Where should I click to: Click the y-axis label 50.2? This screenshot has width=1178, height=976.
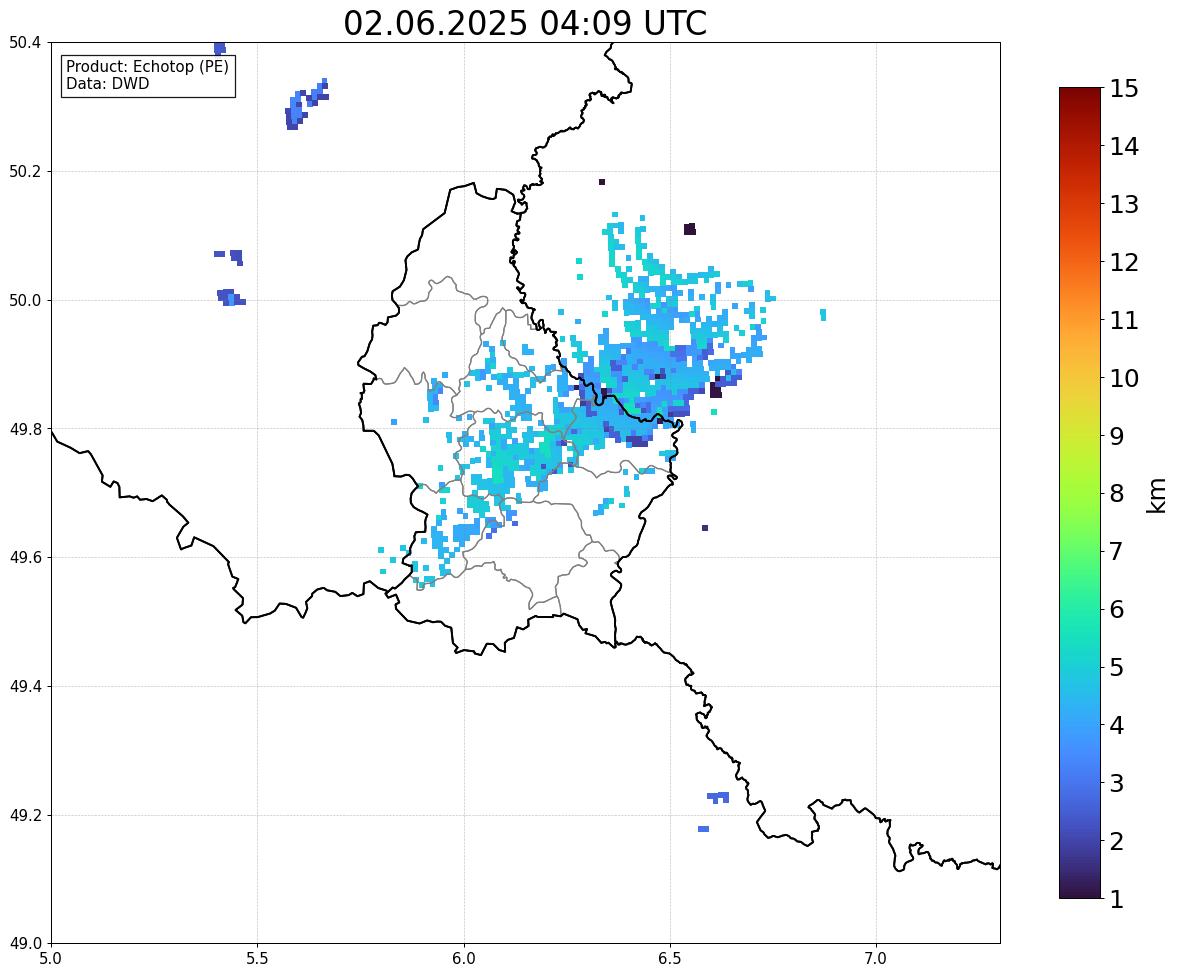[x=25, y=172]
